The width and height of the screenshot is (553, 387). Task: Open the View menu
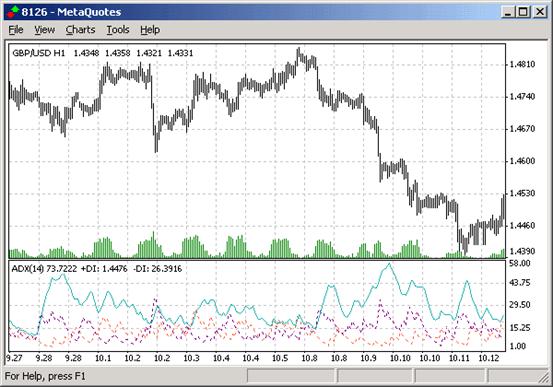click(44, 30)
